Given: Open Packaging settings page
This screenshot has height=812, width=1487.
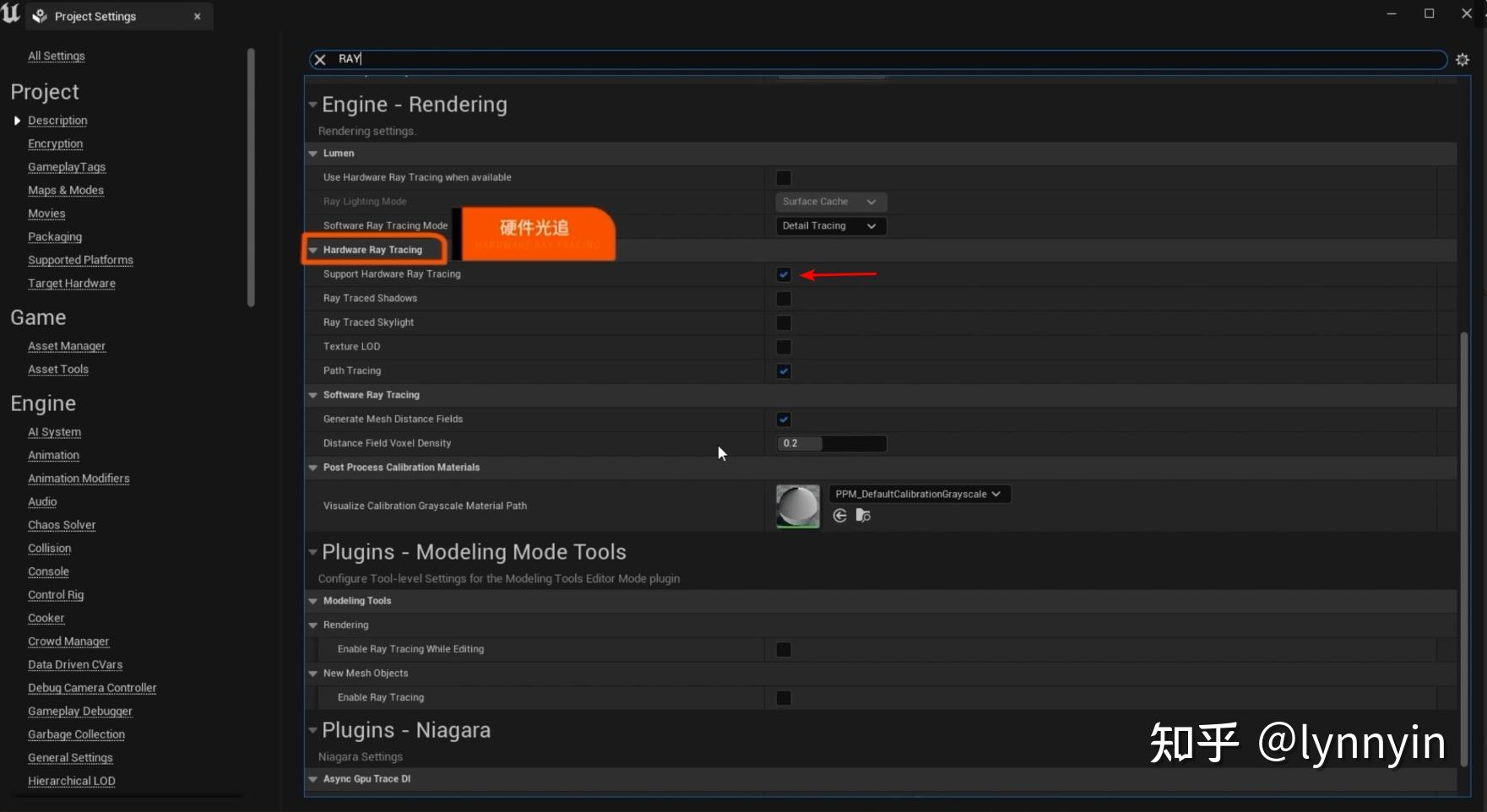Looking at the screenshot, I should pyautogui.click(x=55, y=237).
